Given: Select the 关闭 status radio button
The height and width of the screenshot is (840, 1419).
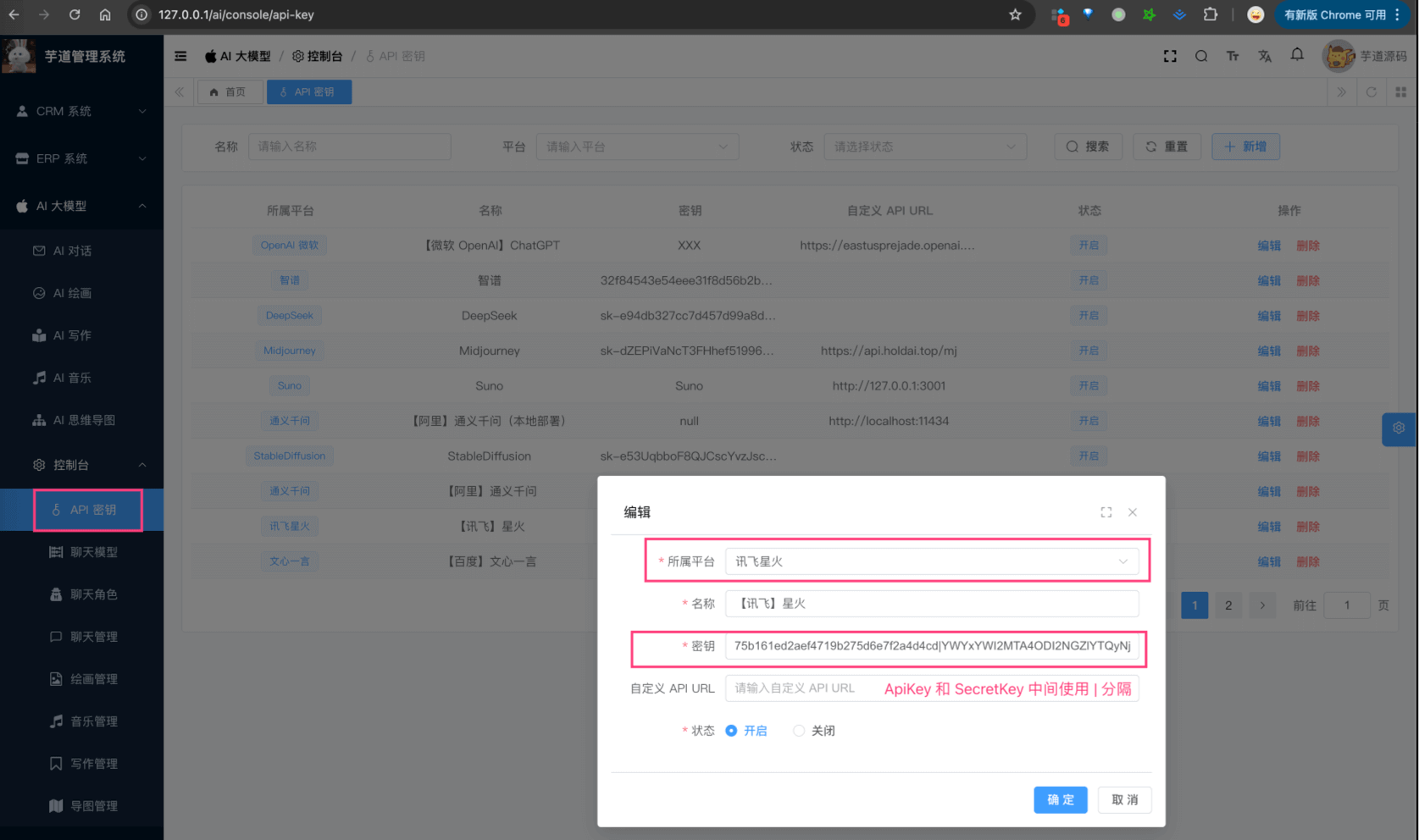Looking at the screenshot, I should point(799,731).
